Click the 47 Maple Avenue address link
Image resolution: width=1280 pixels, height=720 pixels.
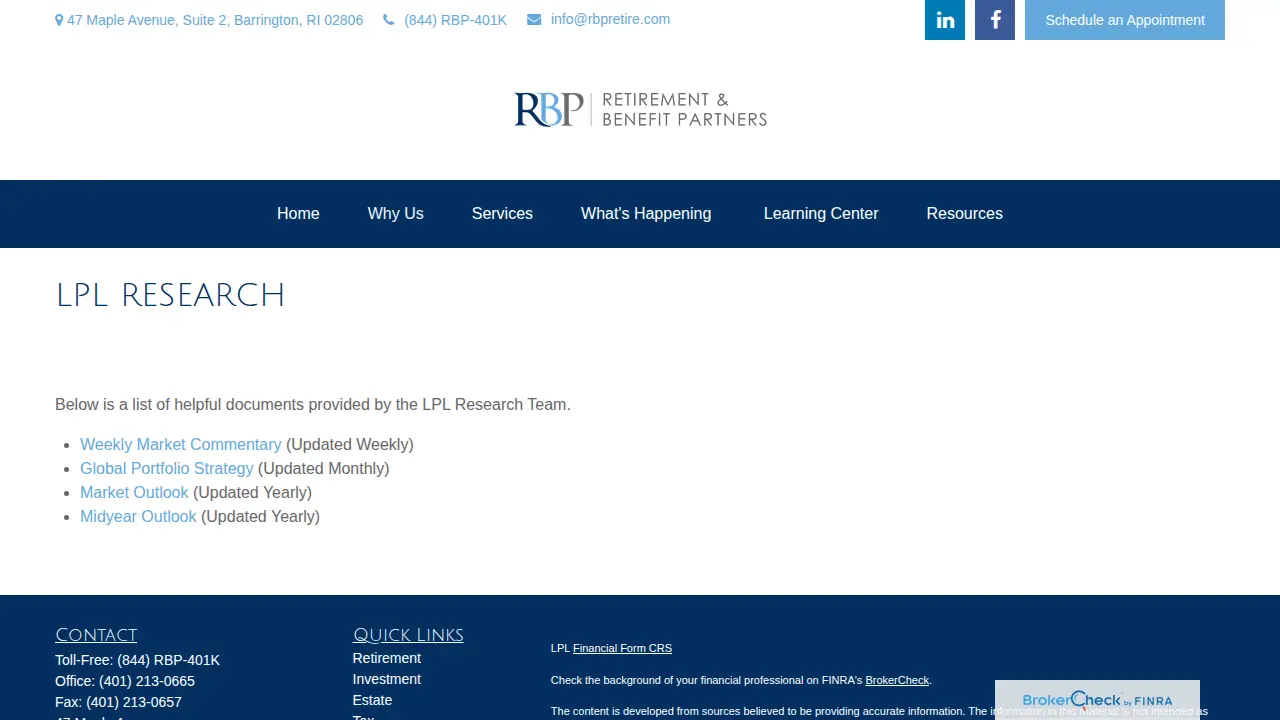(215, 20)
